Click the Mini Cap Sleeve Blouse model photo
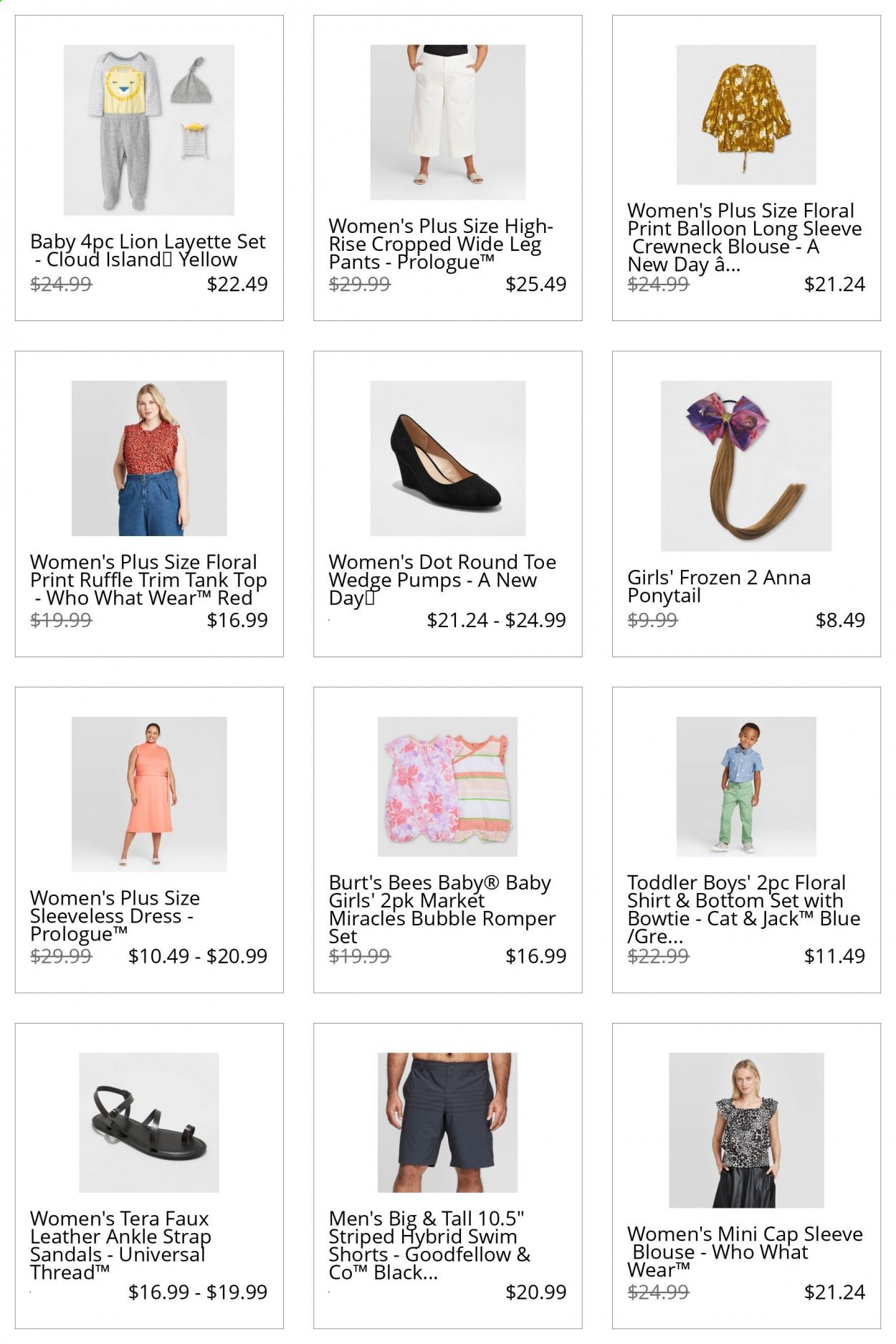896x1344 pixels. [x=746, y=1130]
